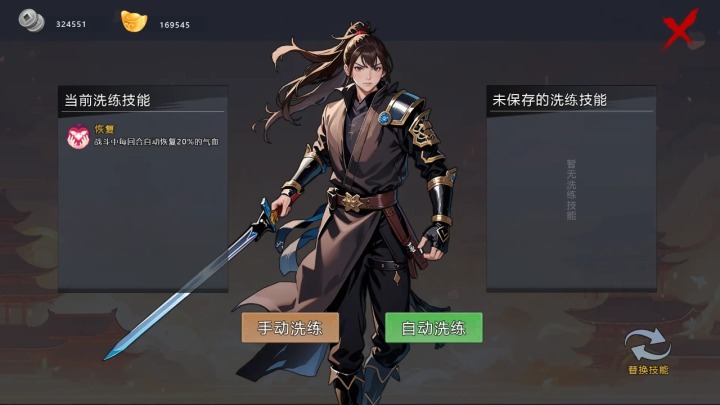Click the silver coin currency icon

tap(31, 21)
